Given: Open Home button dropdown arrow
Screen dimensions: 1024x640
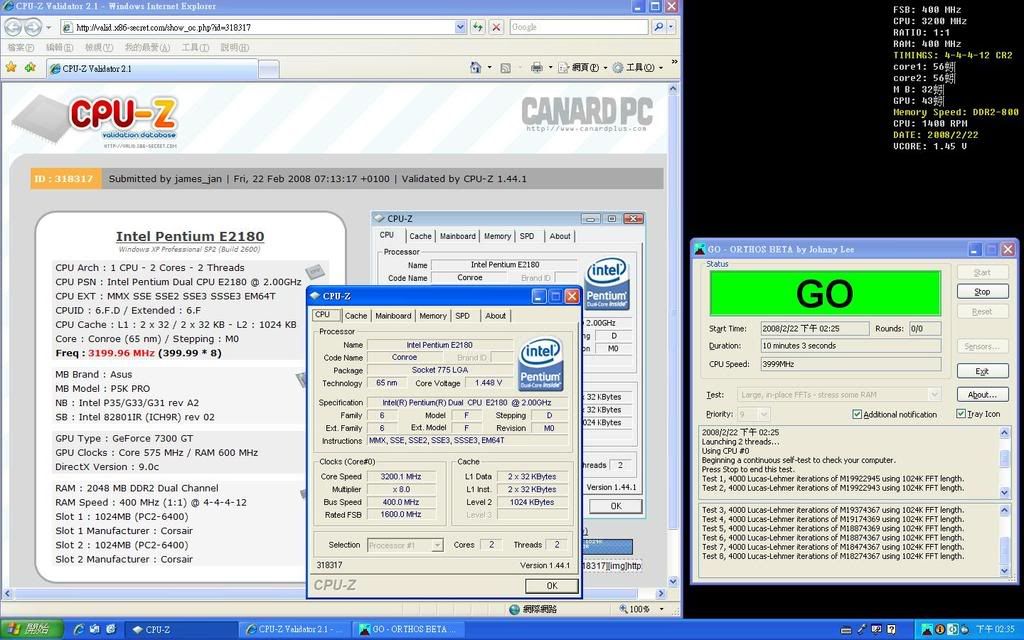Looking at the screenshot, I should pos(488,67).
